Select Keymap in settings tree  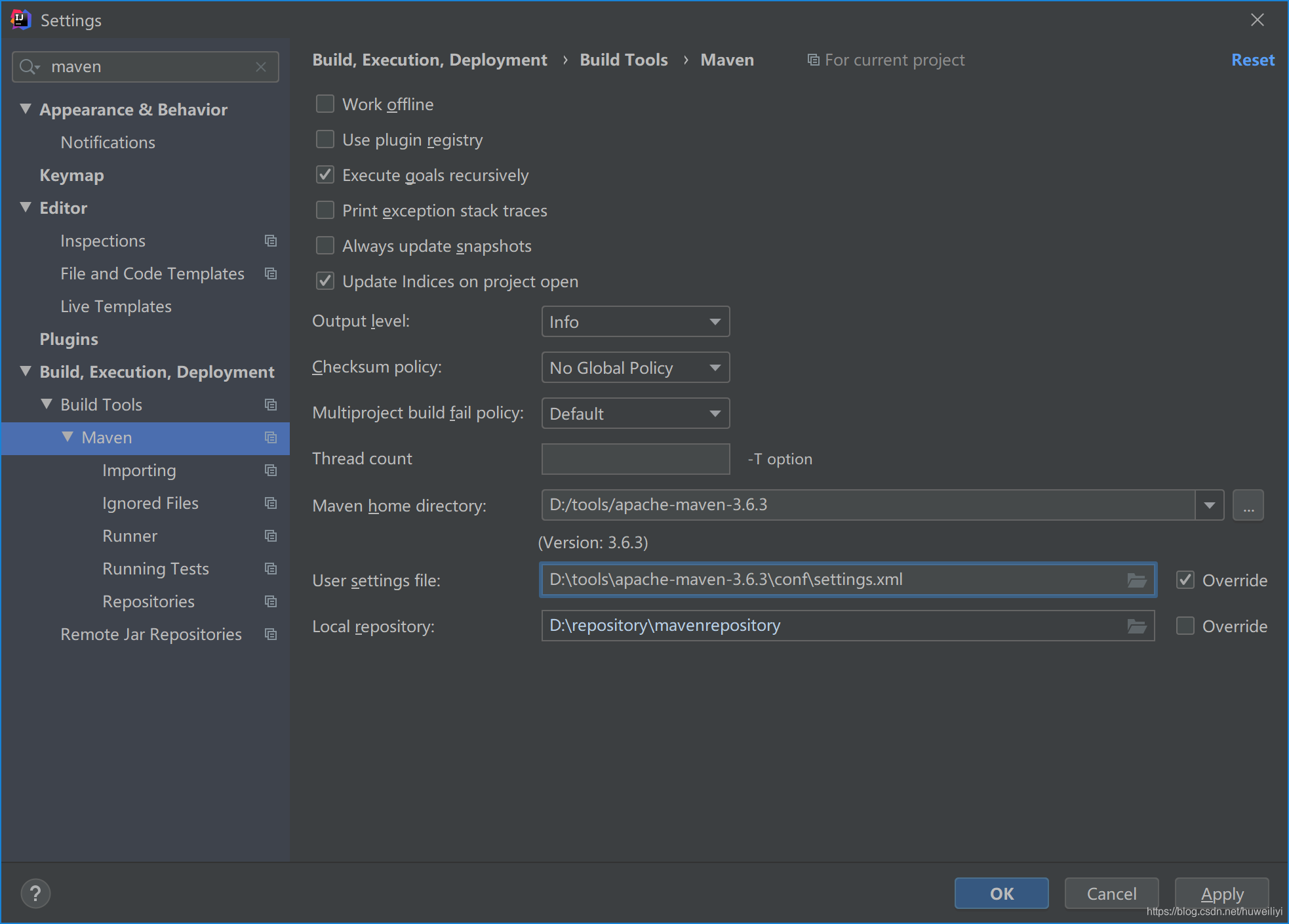point(72,175)
